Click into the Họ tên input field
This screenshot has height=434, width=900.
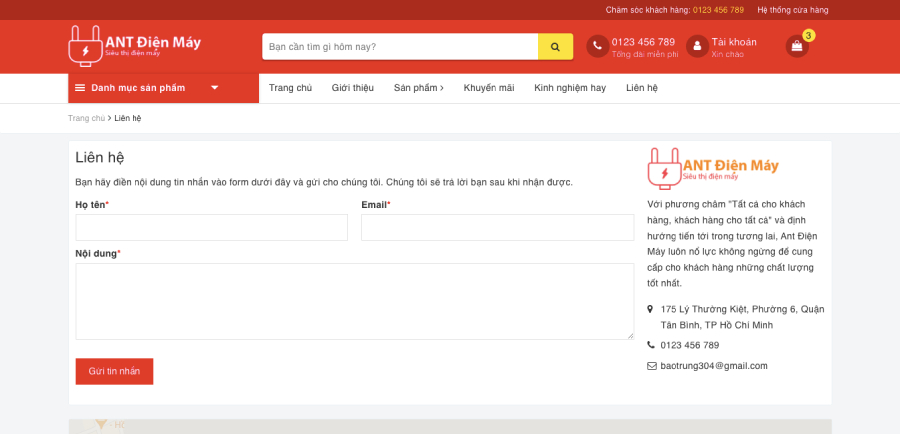tap(212, 227)
